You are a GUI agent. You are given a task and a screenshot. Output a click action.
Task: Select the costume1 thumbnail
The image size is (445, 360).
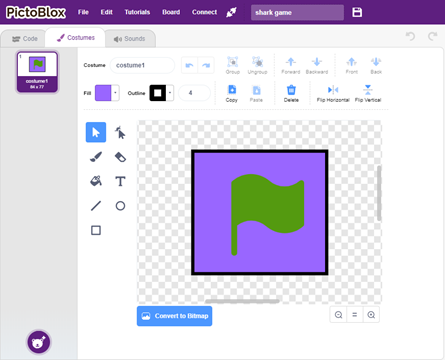tap(37, 72)
